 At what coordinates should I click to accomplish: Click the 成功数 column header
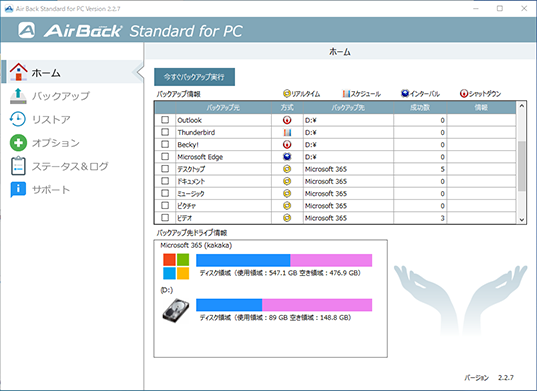(420, 108)
